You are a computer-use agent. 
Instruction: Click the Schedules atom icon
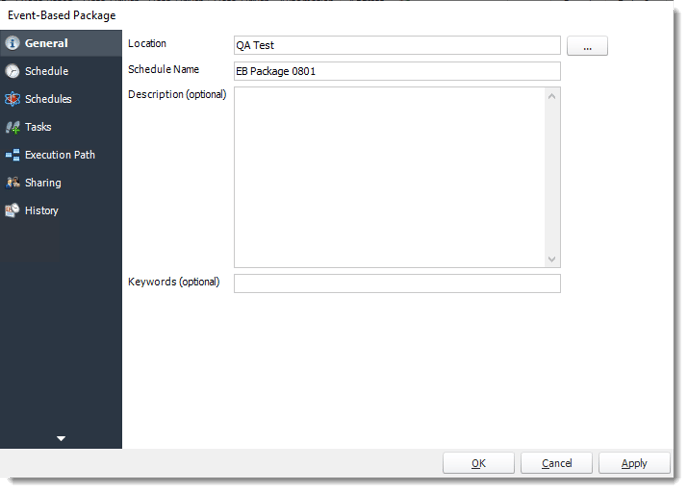click(12, 99)
